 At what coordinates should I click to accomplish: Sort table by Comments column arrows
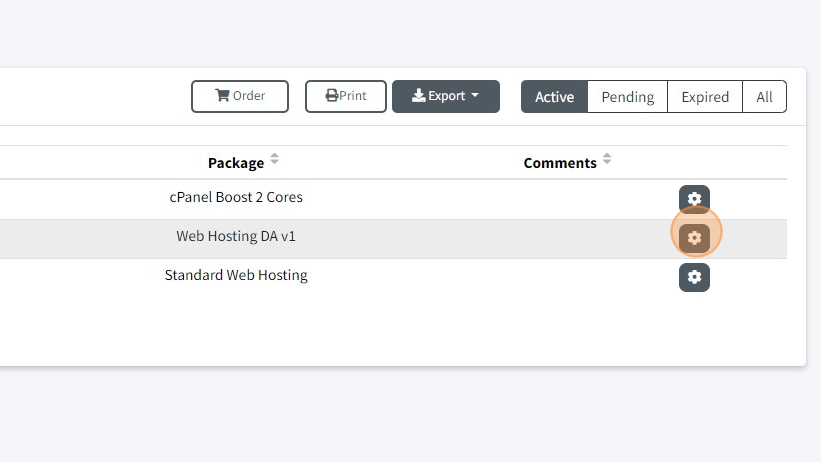607,159
